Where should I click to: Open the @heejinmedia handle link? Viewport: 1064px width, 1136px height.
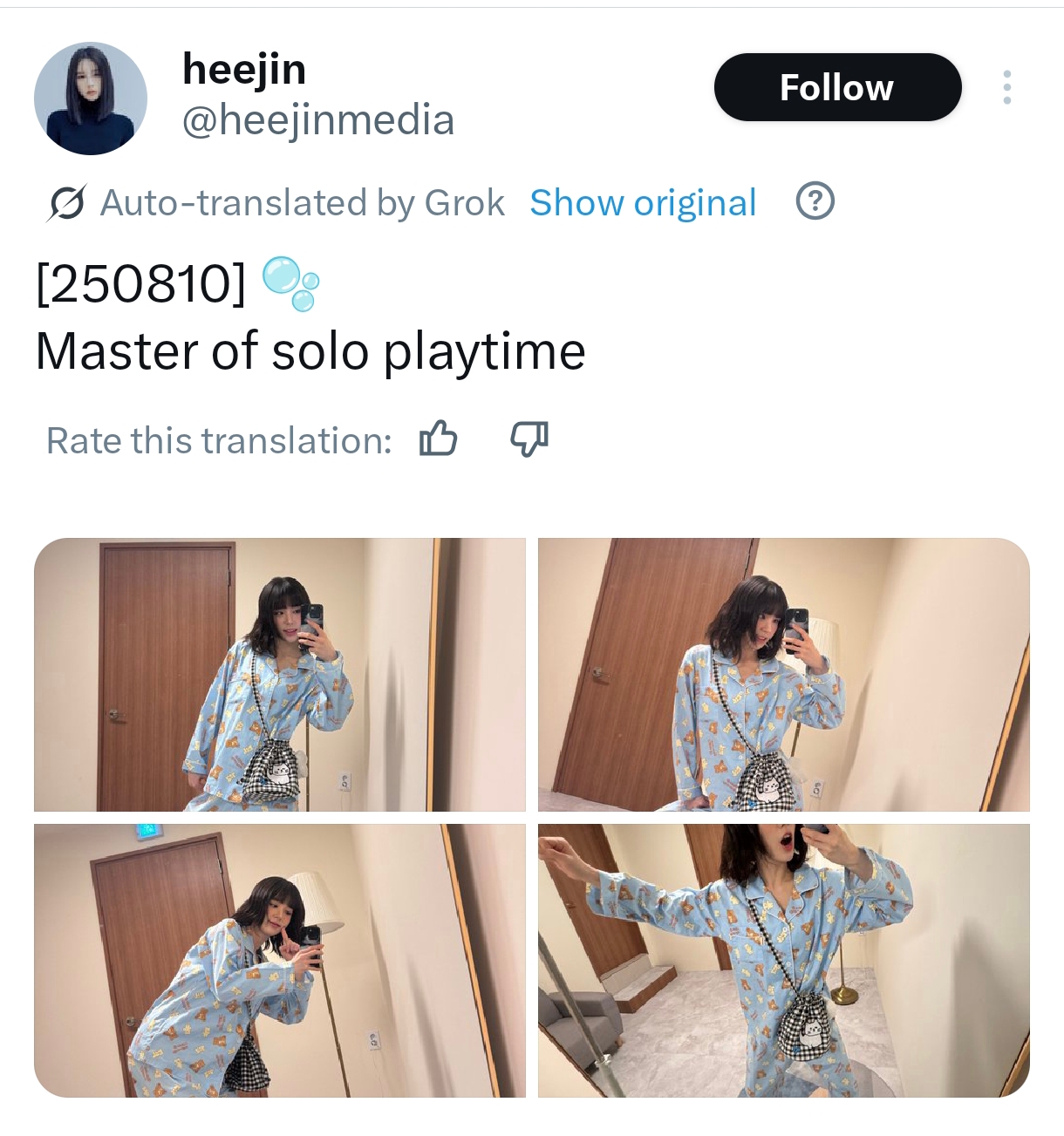318,120
